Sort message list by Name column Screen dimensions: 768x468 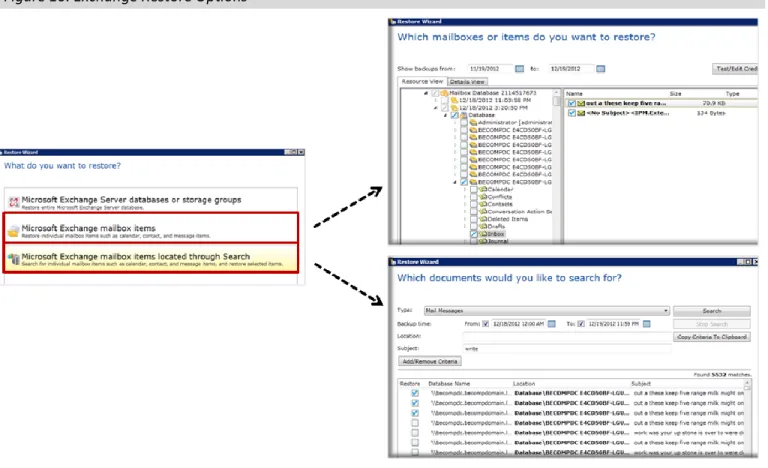(x=574, y=94)
